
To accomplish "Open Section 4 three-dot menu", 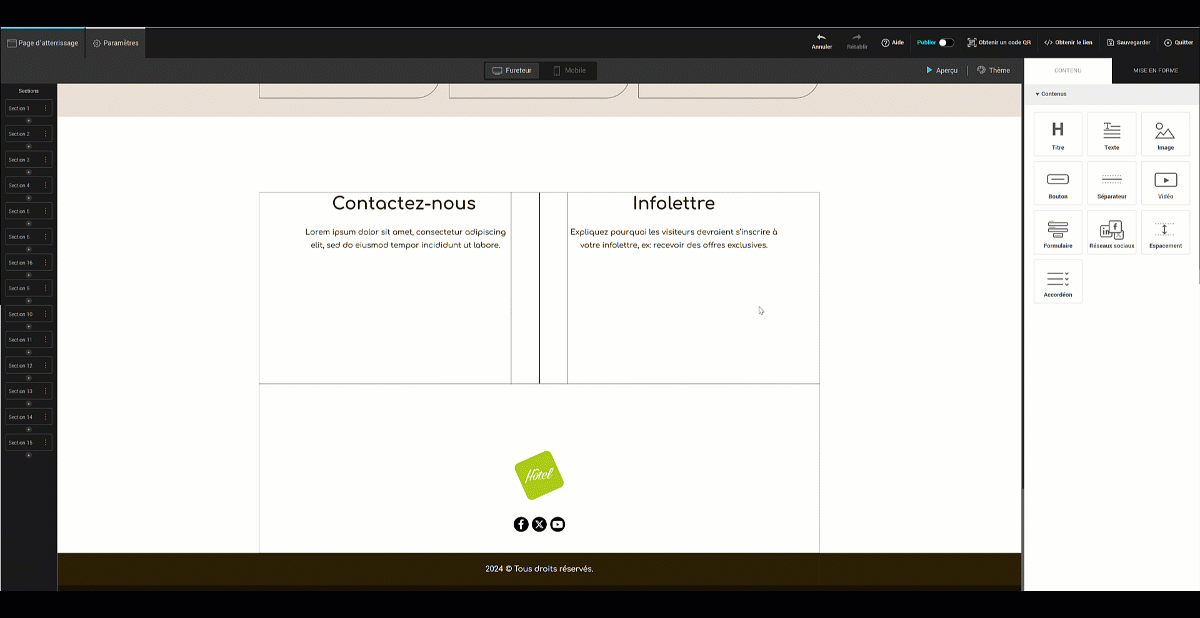I will click(45, 185).
